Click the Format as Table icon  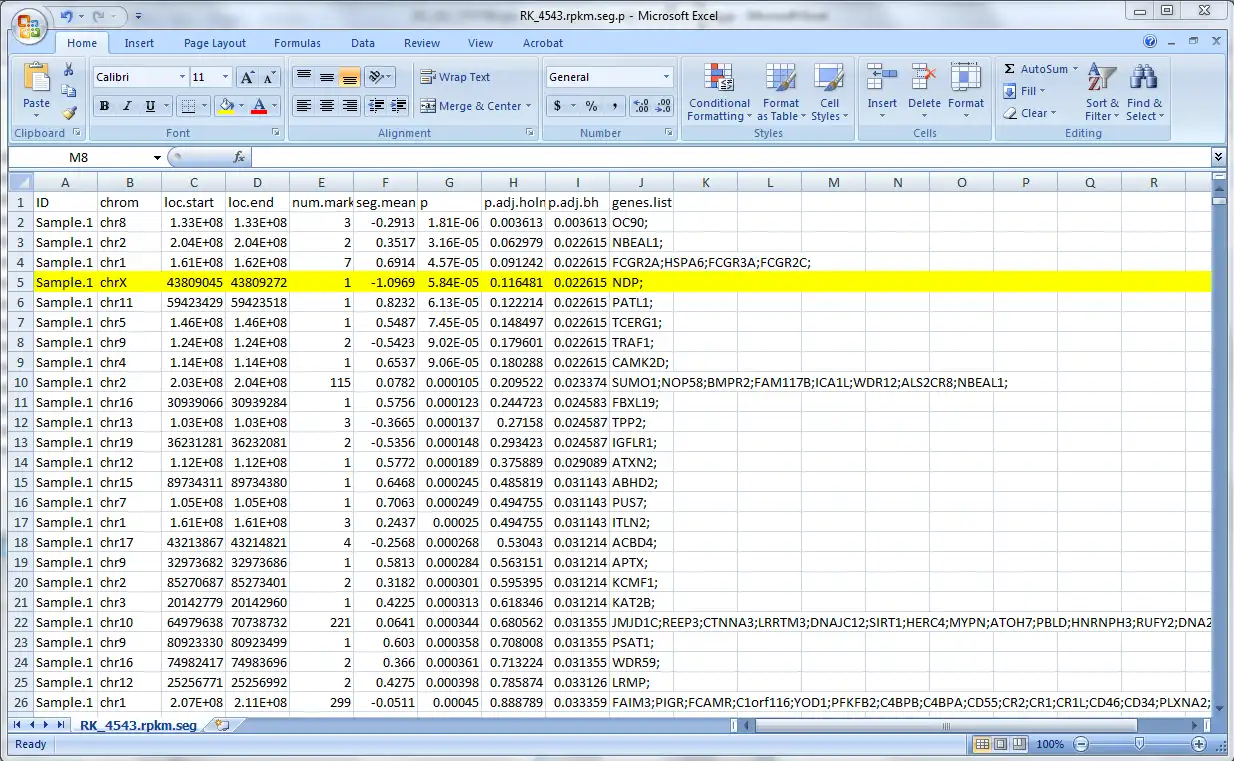pyautogui.click(x=780, y=93)
